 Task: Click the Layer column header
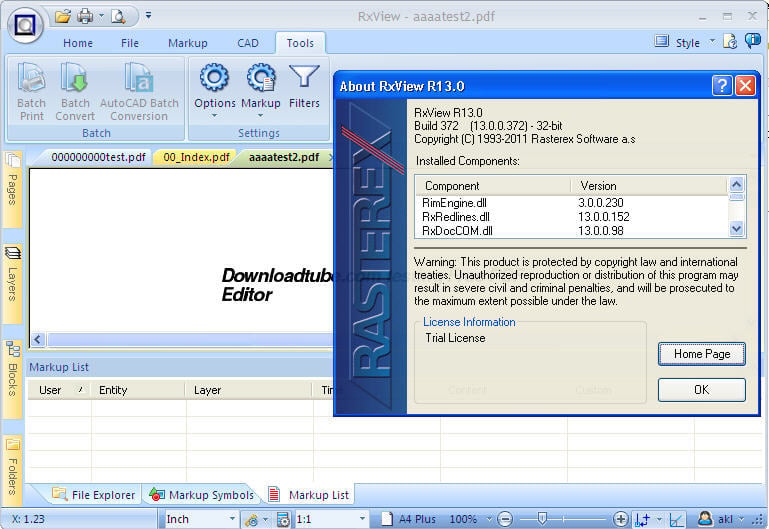coord(249,390)
